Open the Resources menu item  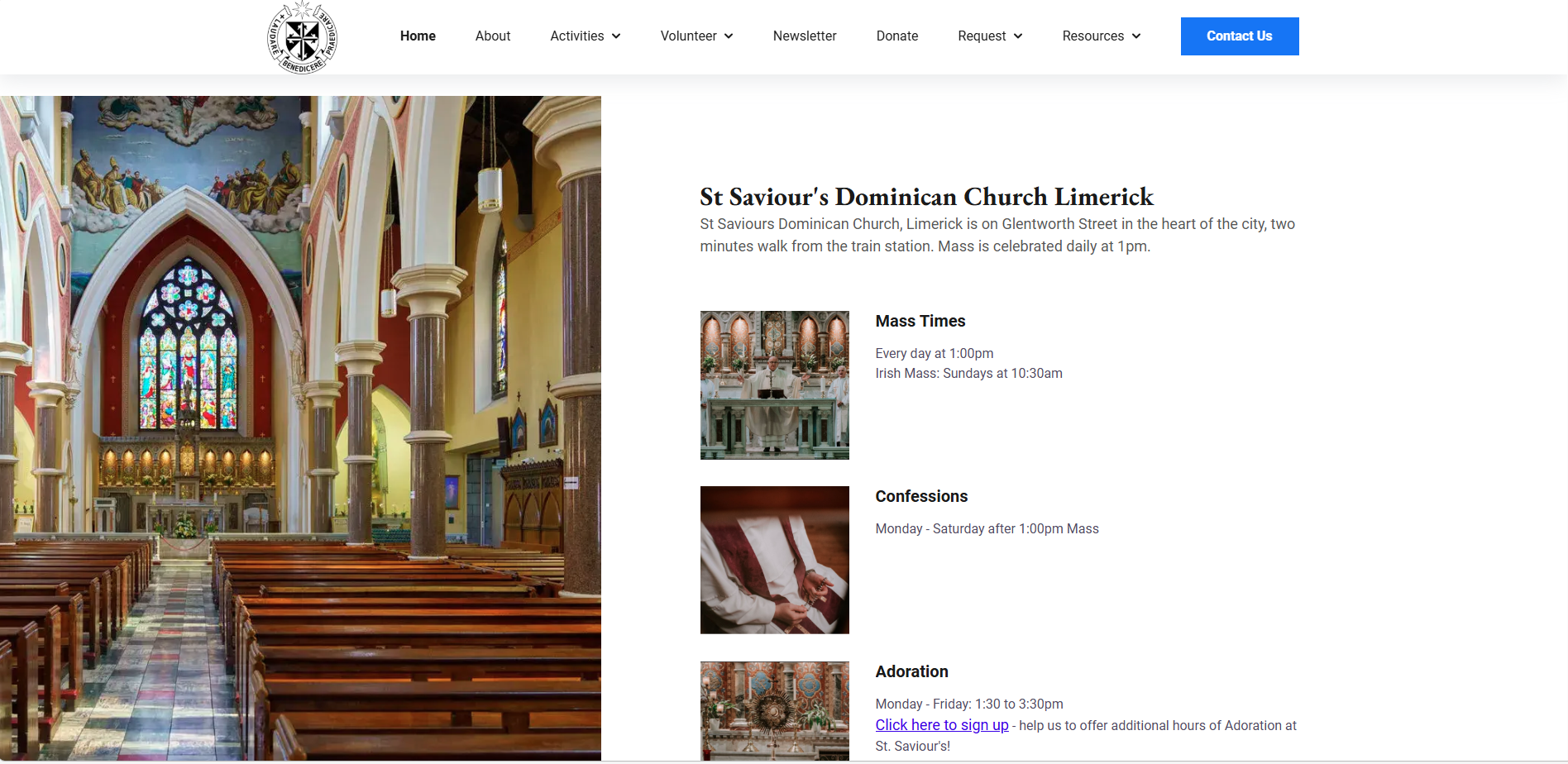pos(1093,36)
